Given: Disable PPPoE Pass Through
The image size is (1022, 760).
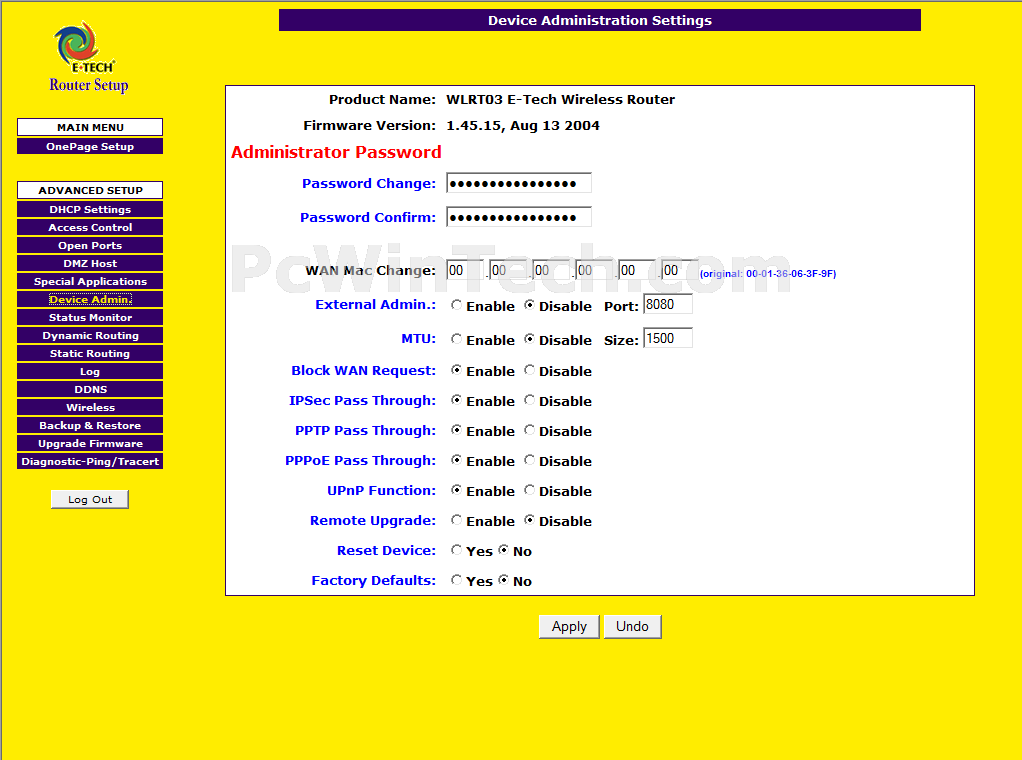Looking at the screenshot, I should pos(529,460).
